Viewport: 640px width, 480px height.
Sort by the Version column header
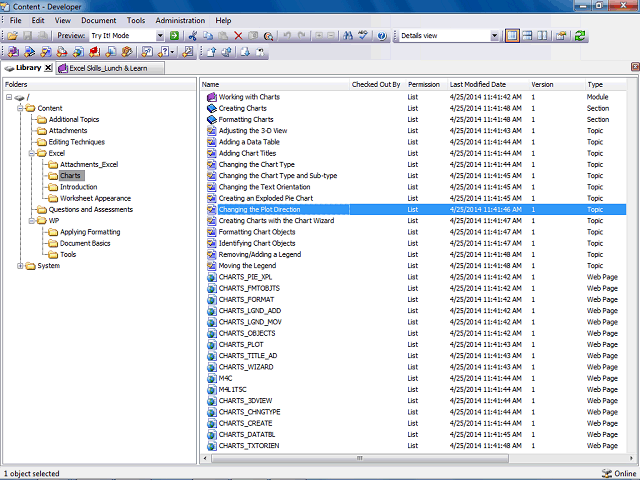[x=557, y=84]
